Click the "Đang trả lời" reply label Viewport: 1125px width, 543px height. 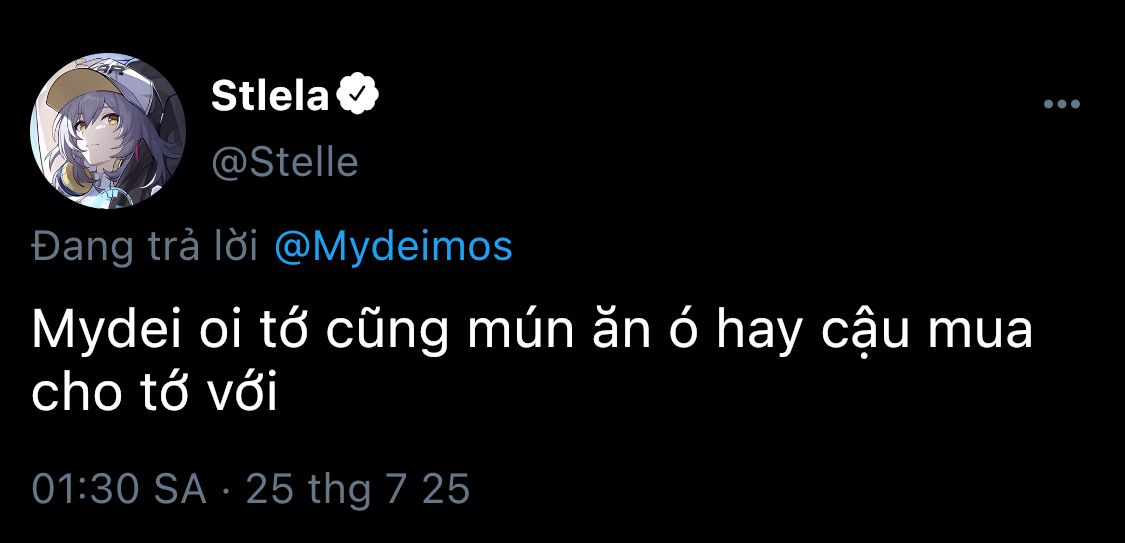pyautogui.click(x=146, y=246)
